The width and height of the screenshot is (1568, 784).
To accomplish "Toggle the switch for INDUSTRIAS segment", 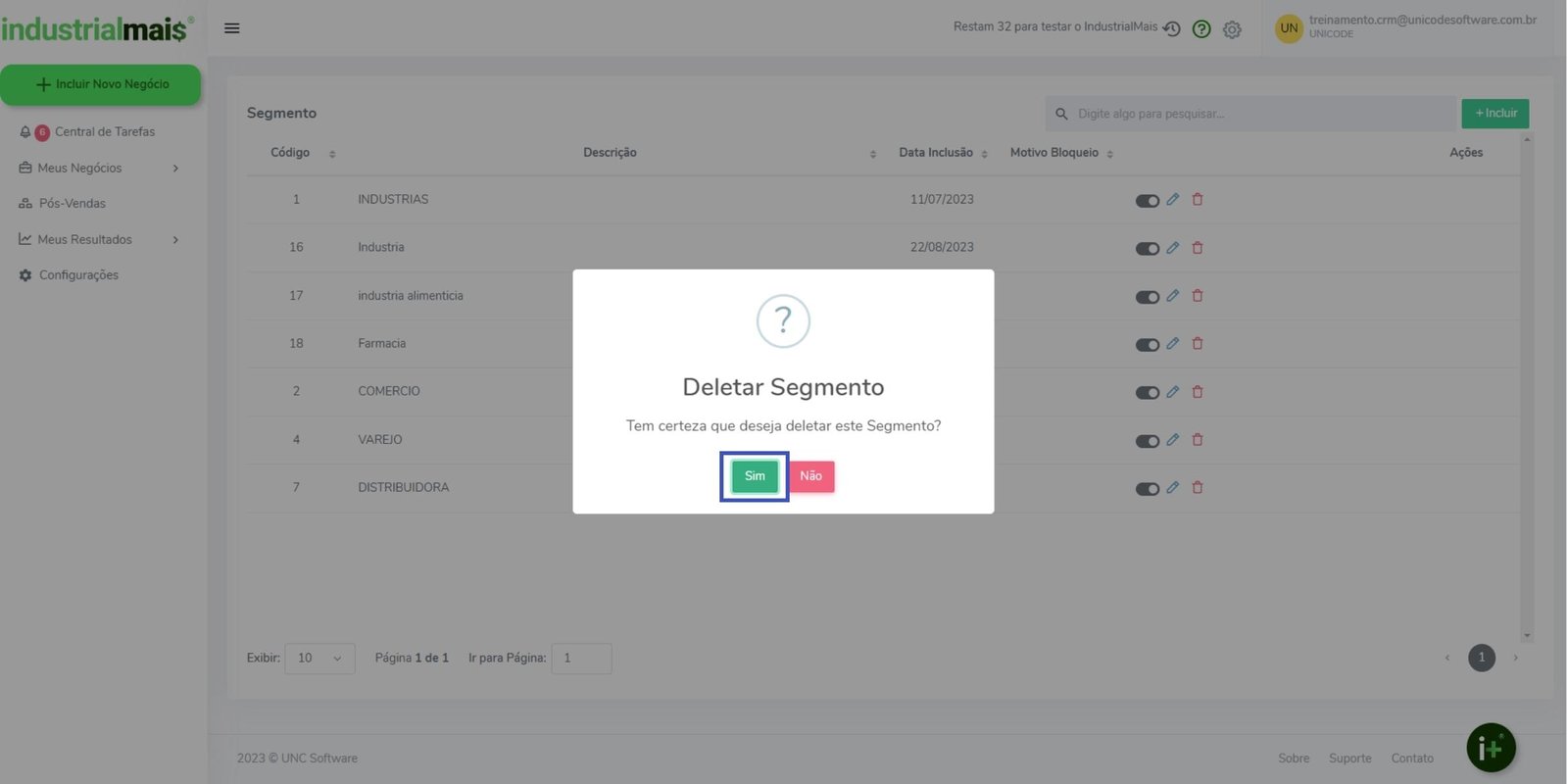I will (x=1147, y=201).
